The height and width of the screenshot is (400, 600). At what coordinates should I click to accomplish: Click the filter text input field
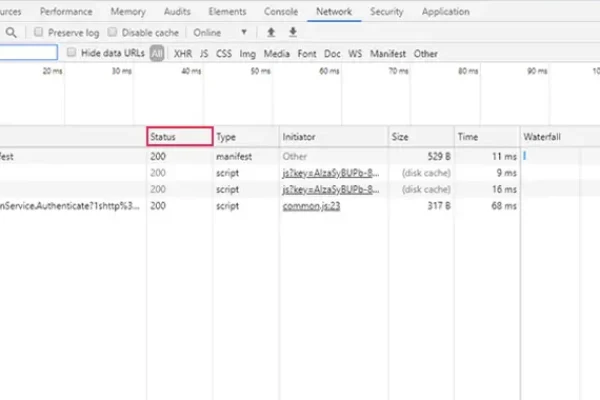click(x=28, y=53)
